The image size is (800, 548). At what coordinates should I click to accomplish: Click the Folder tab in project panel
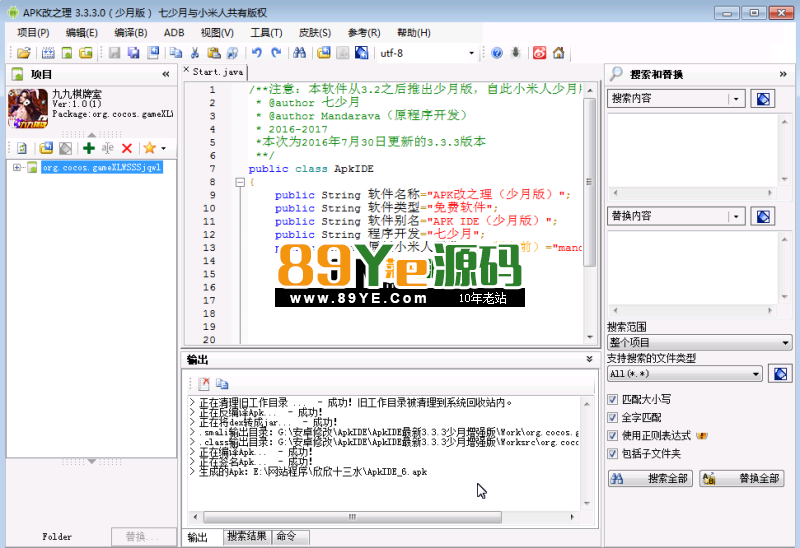57,537
